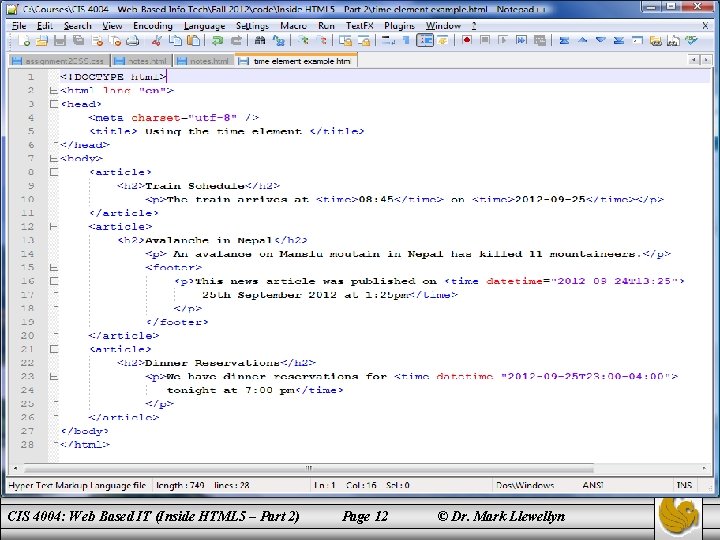Click the Save All toolbar icon
The width and height of the screenshot is (720, 540).
[79, 41]
